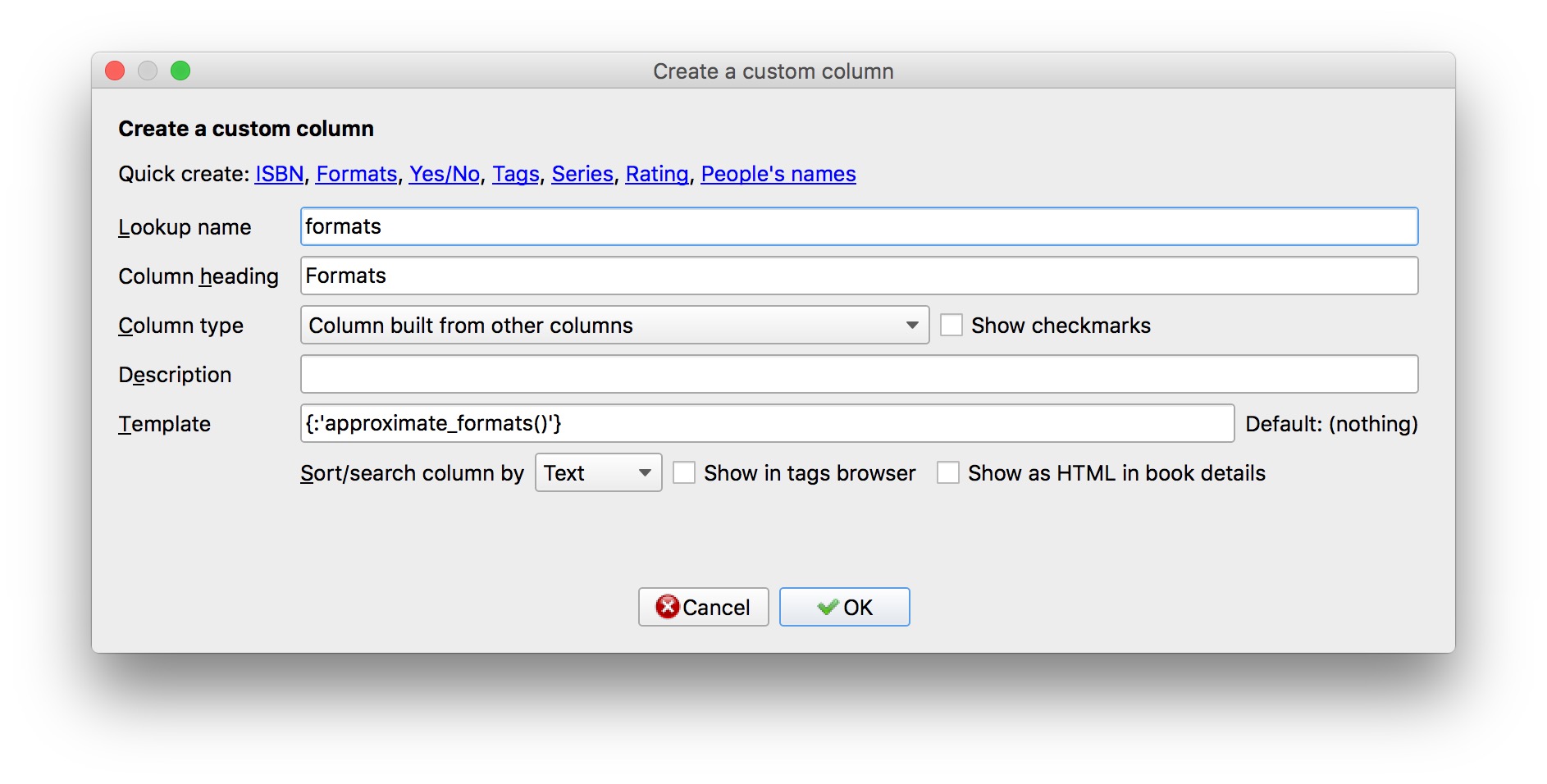Click in the Lookup name field
This screenshot has width=1547, height=784.
click(x=859, y=227)
